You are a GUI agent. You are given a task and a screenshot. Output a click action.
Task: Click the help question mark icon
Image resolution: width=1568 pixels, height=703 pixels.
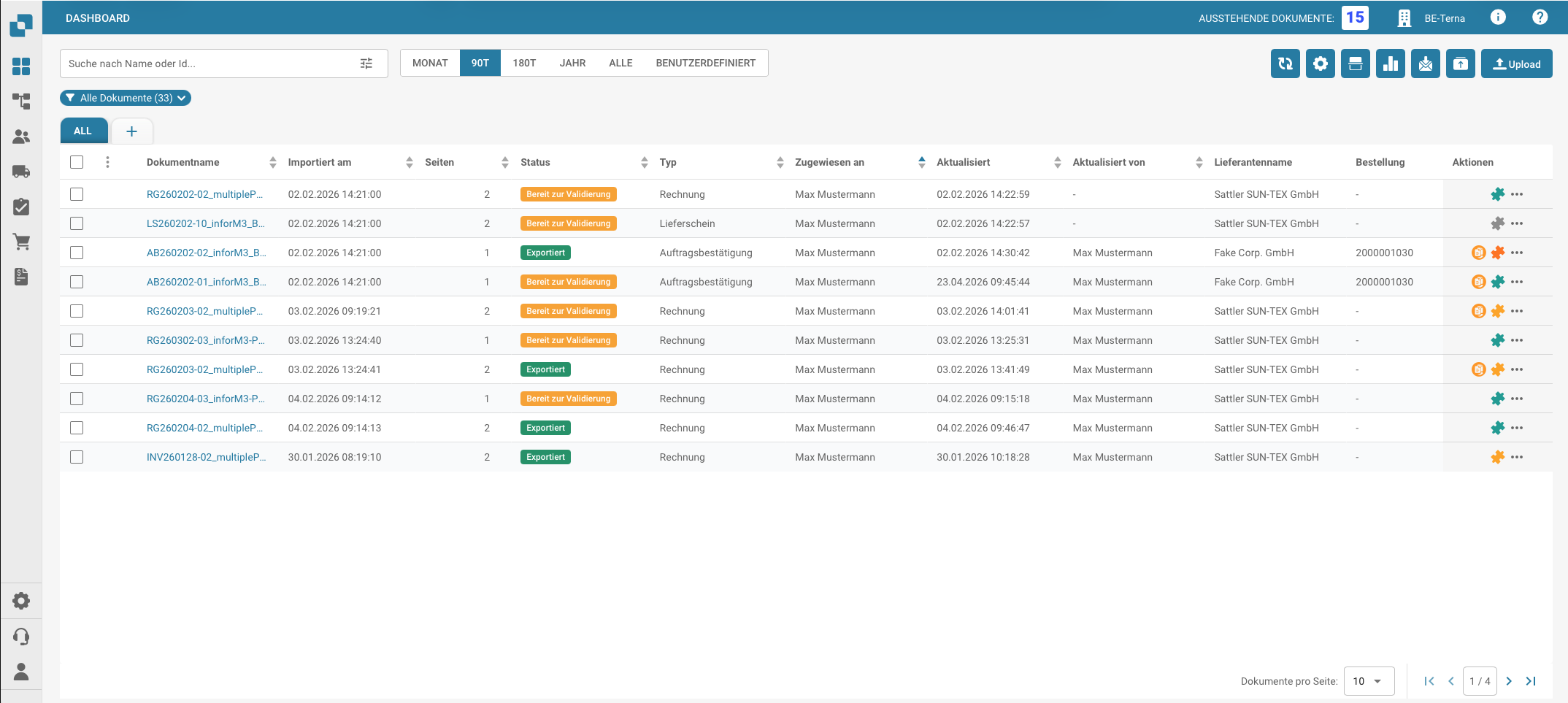point(1540,18)
